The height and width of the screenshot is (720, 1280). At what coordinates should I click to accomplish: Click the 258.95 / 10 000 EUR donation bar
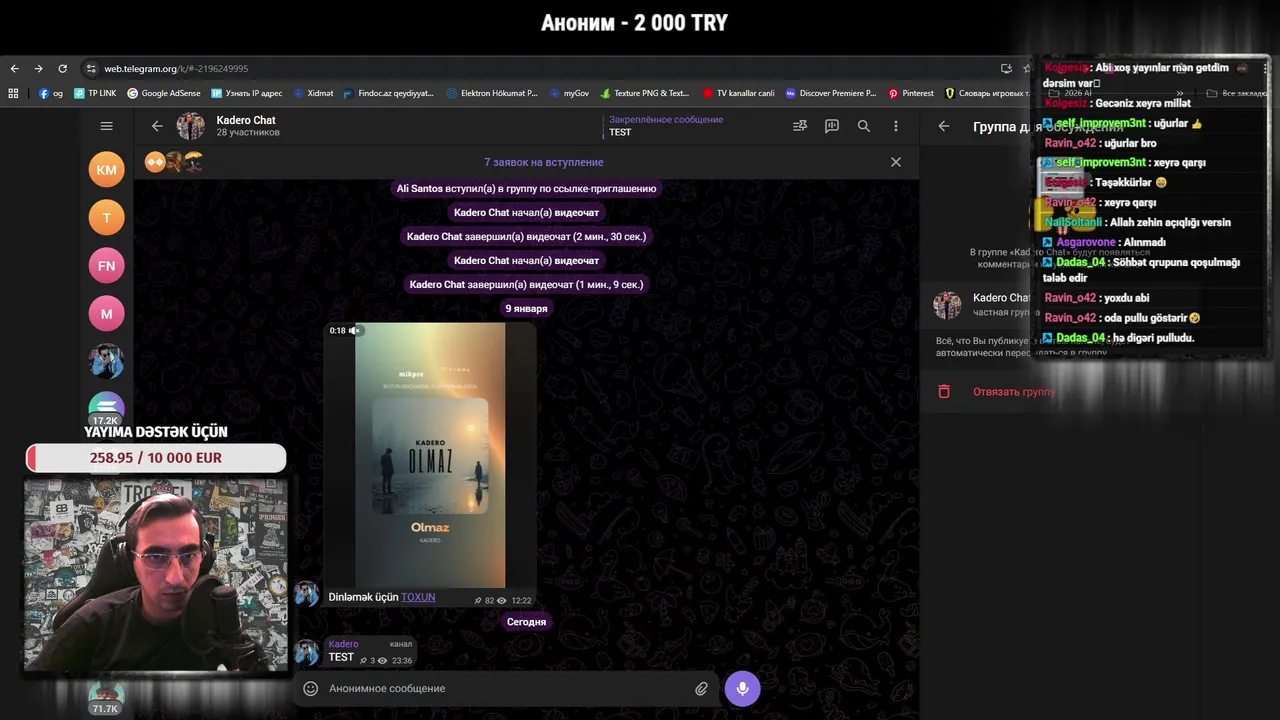(156, 458)
